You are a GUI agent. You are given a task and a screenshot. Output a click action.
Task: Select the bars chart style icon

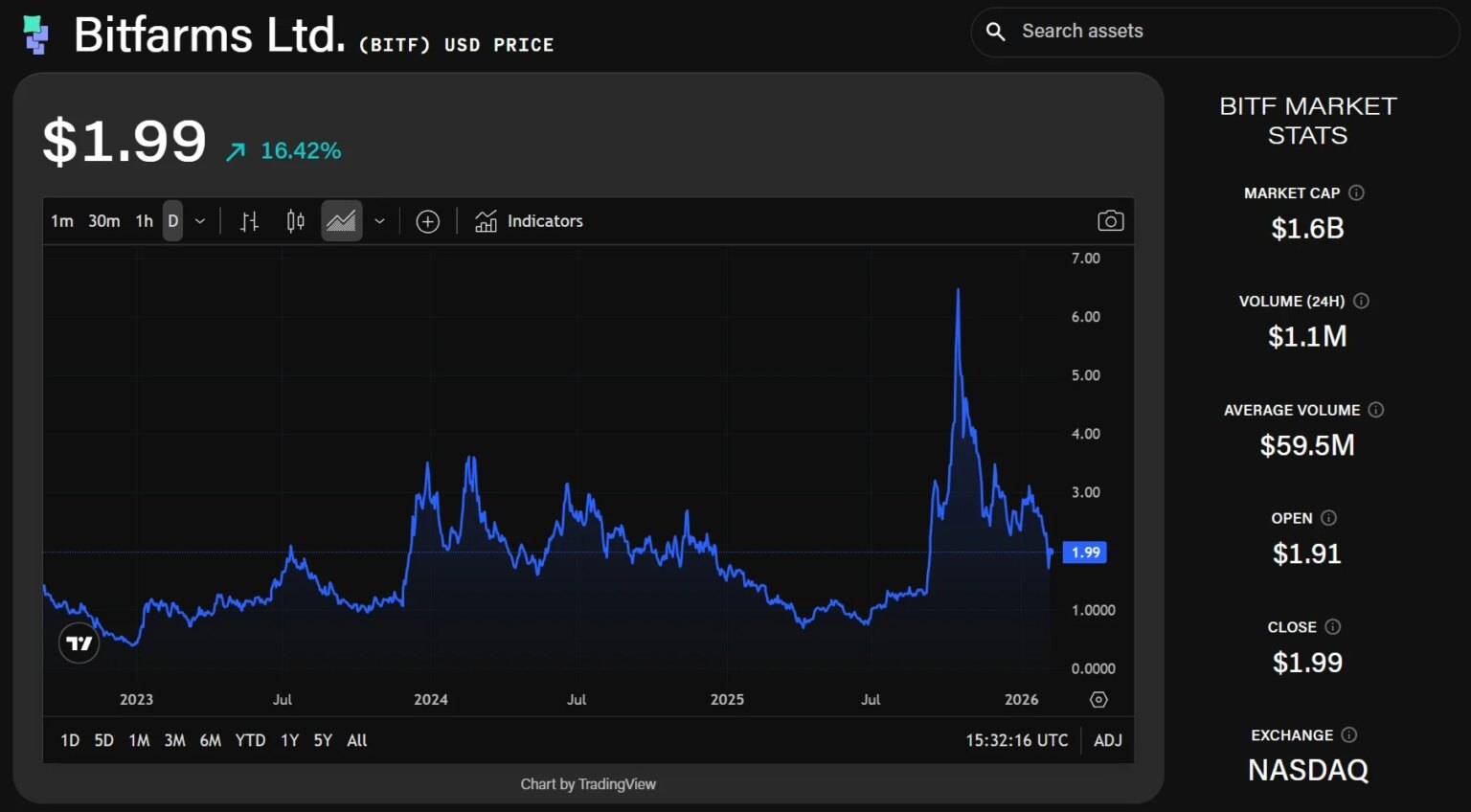249,221
